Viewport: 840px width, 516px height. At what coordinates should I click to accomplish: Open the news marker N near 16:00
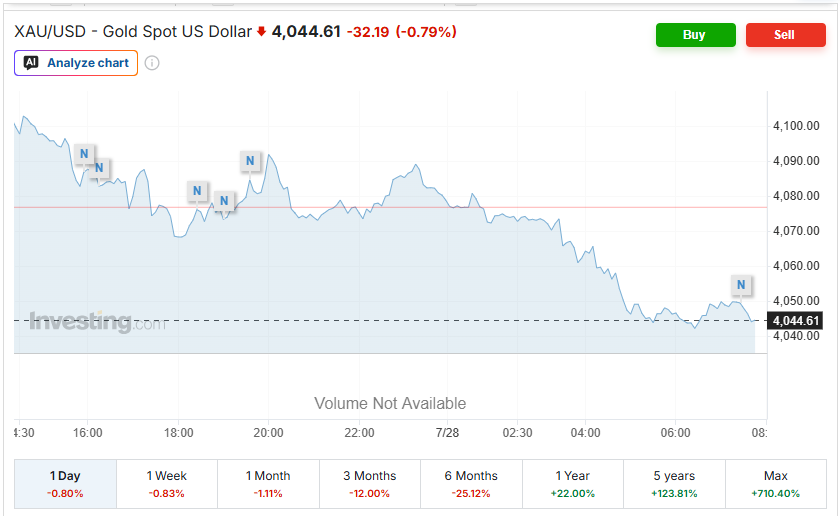pyautogui.click(x=84, y=154)
